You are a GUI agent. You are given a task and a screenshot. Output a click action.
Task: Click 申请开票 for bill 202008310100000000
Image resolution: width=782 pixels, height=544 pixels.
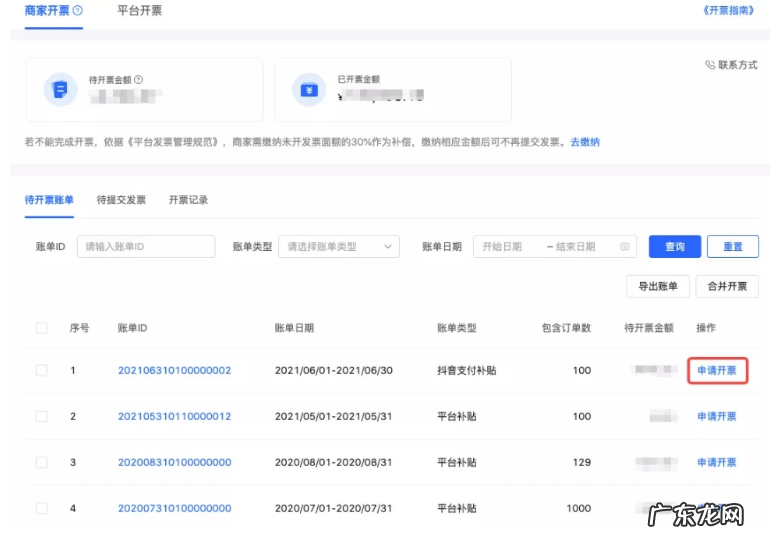717,462
